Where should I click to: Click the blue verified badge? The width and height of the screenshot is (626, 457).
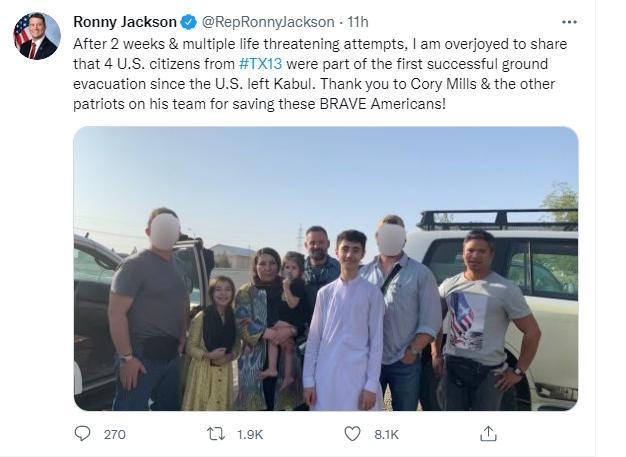[x=188, y=22]
